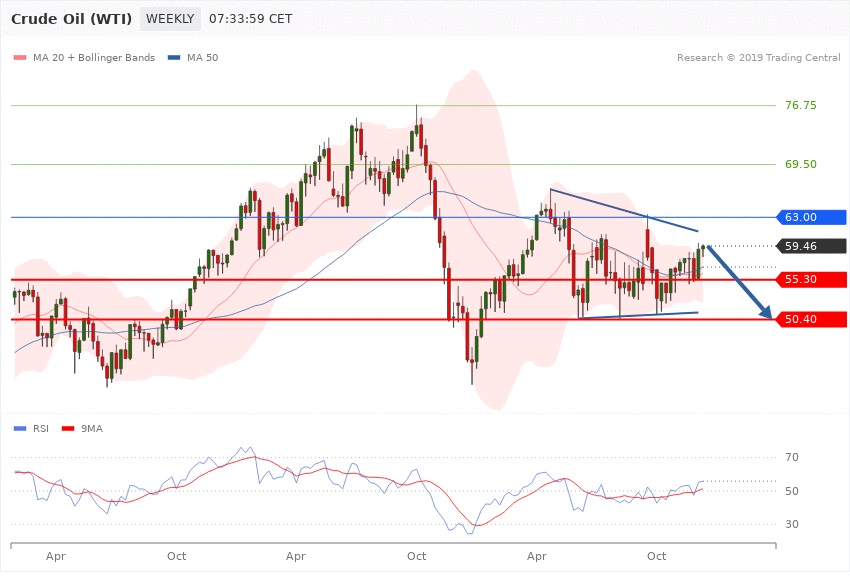Click the WEEKLY timeframe badge
Image resolution: width=850 pixels, height=576 pixels.
pos(170,19)
